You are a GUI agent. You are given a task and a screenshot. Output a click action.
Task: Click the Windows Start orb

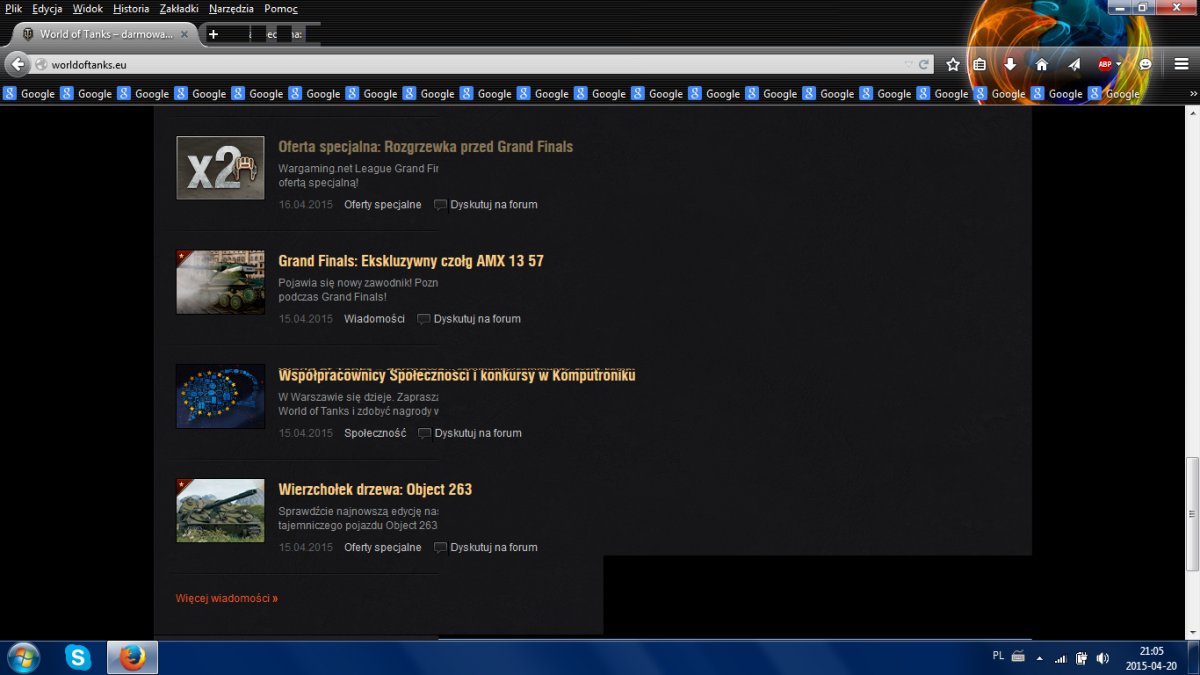click(x=22, y=657)
